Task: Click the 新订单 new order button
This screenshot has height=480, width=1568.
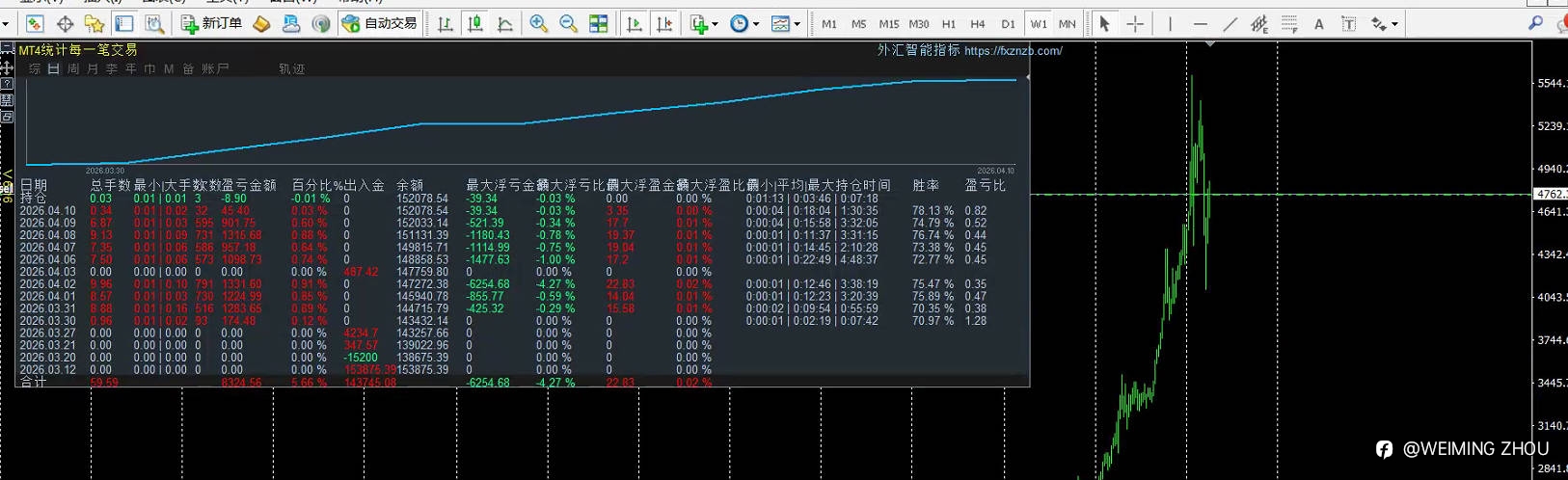Action: click(211, 24)
